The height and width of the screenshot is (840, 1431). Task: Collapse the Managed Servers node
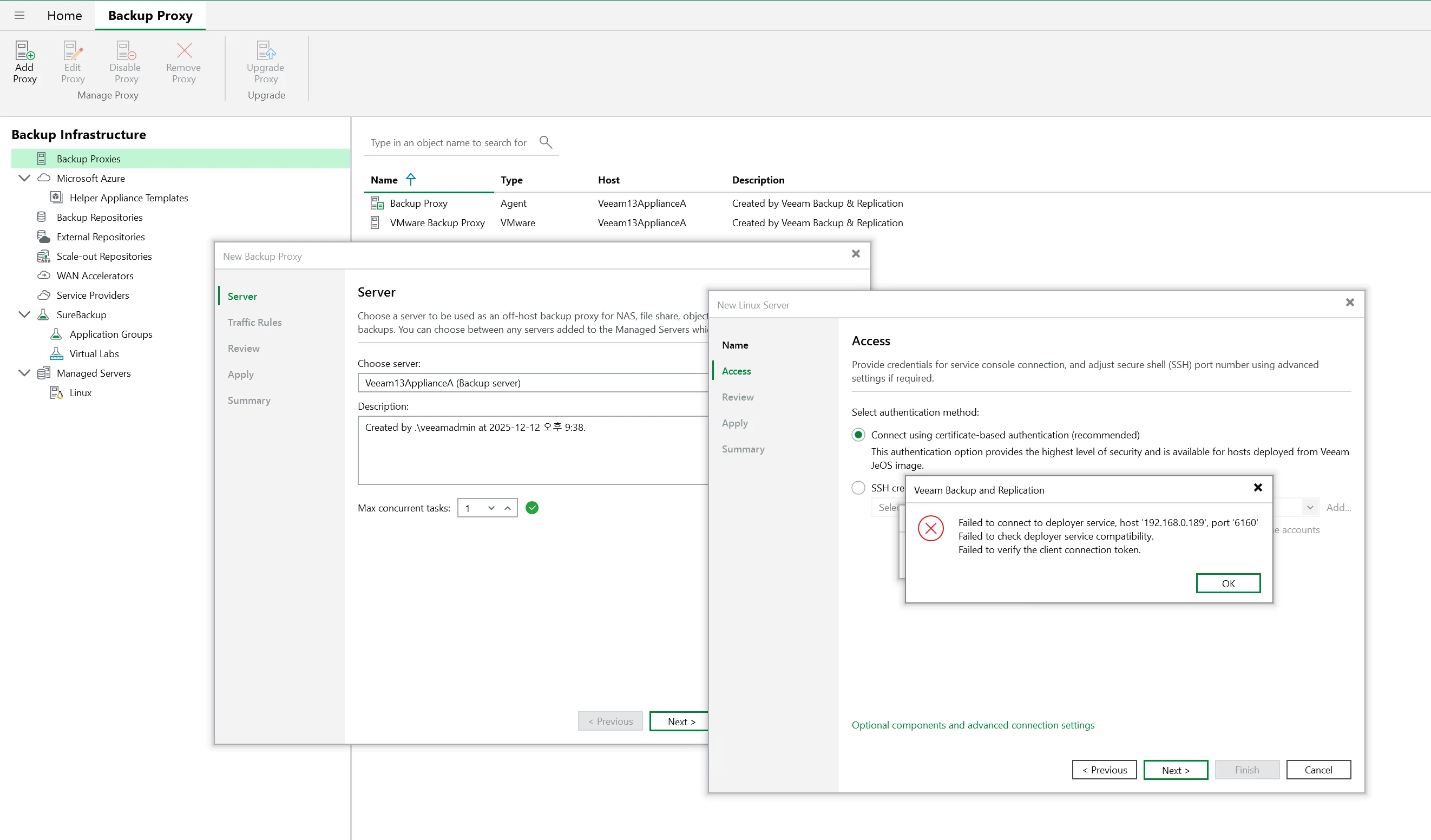[x=24, y=372]
